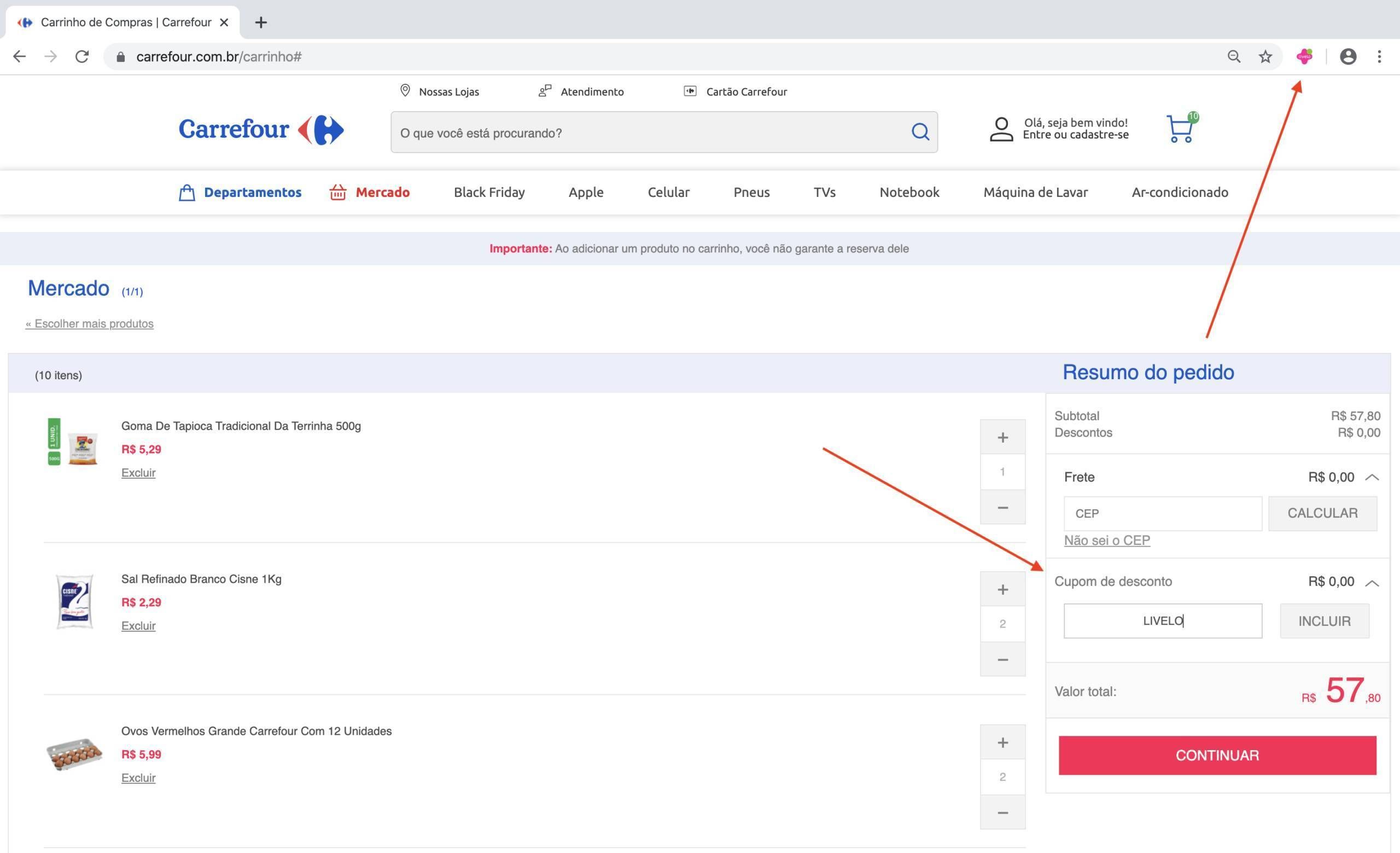Open the TVs category

tap(825, 192)
